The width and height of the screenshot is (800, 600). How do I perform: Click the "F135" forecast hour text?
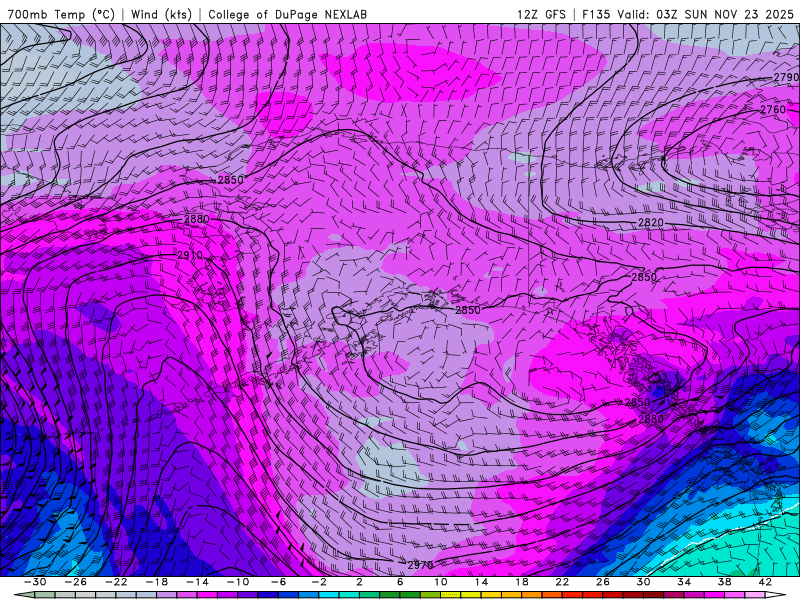596,14
